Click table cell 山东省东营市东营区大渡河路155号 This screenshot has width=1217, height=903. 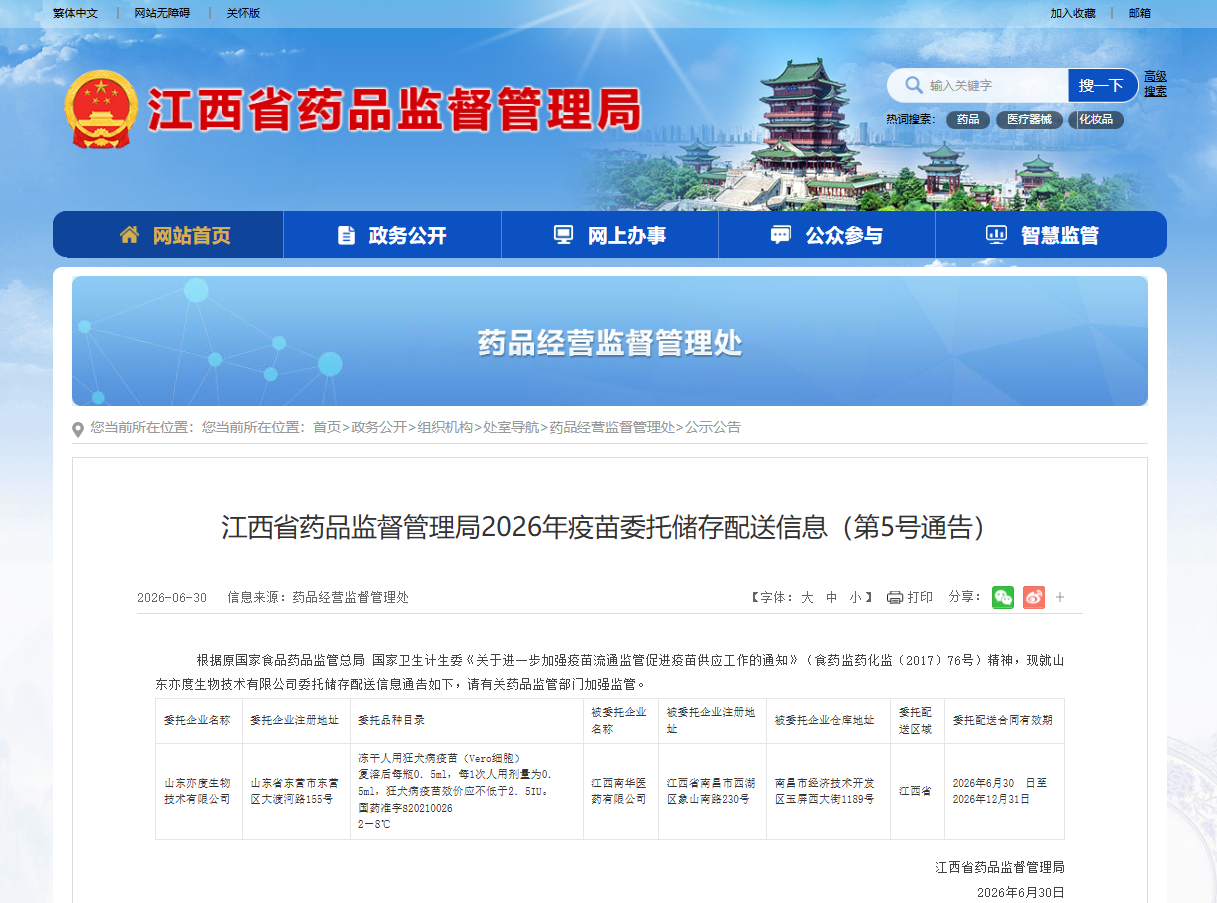click(x=296, y=791)
